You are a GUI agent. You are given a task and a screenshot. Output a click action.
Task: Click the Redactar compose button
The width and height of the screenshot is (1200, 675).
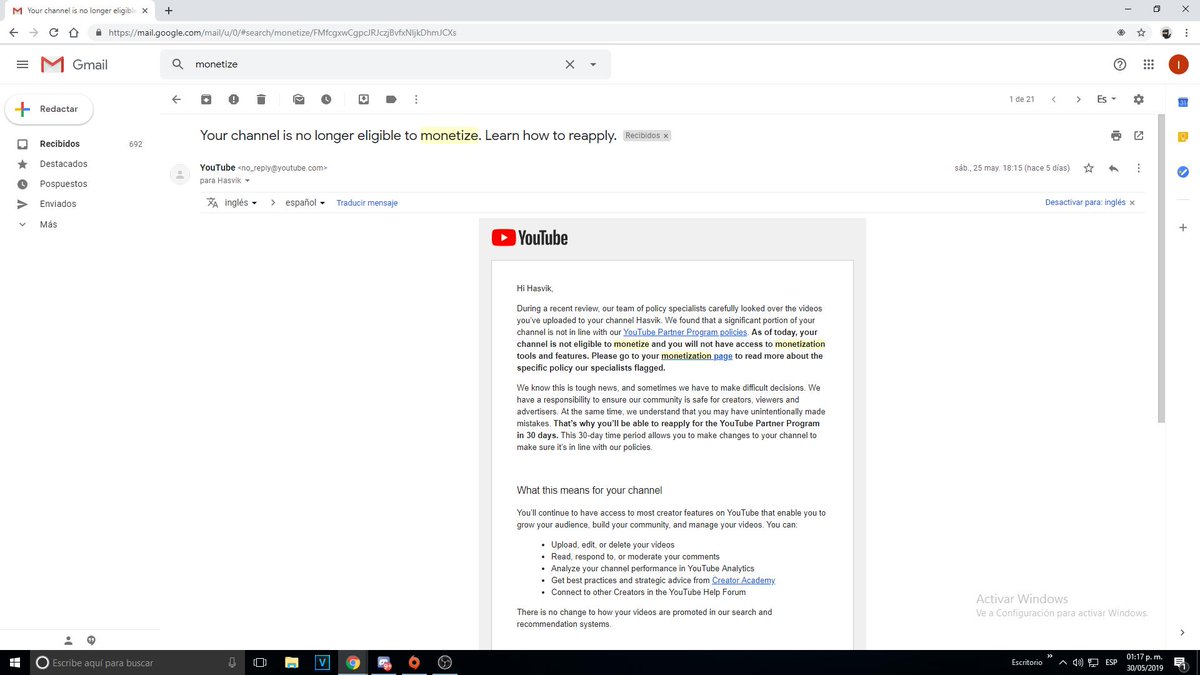point(49,108)
